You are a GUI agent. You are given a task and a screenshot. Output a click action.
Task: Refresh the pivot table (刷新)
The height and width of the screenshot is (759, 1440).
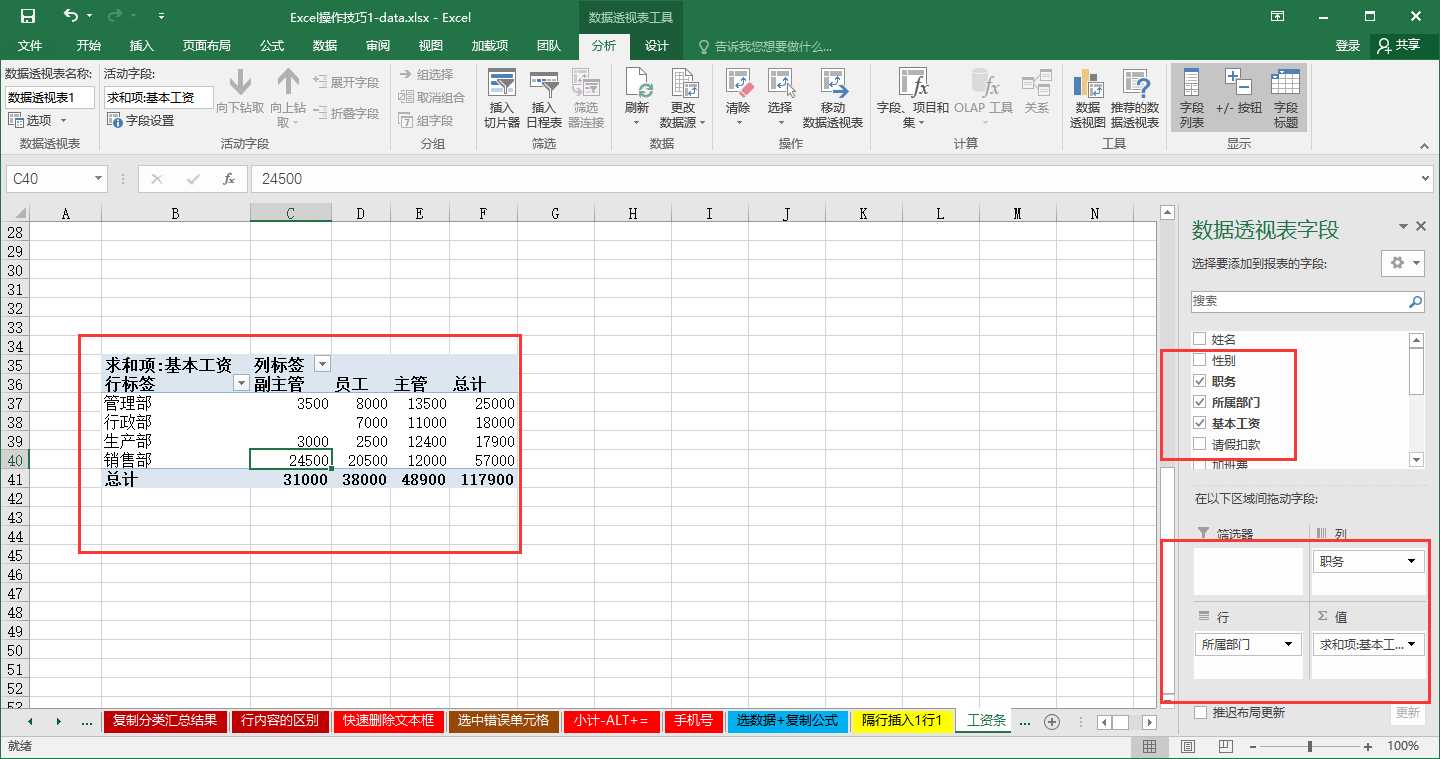point(637,99)
